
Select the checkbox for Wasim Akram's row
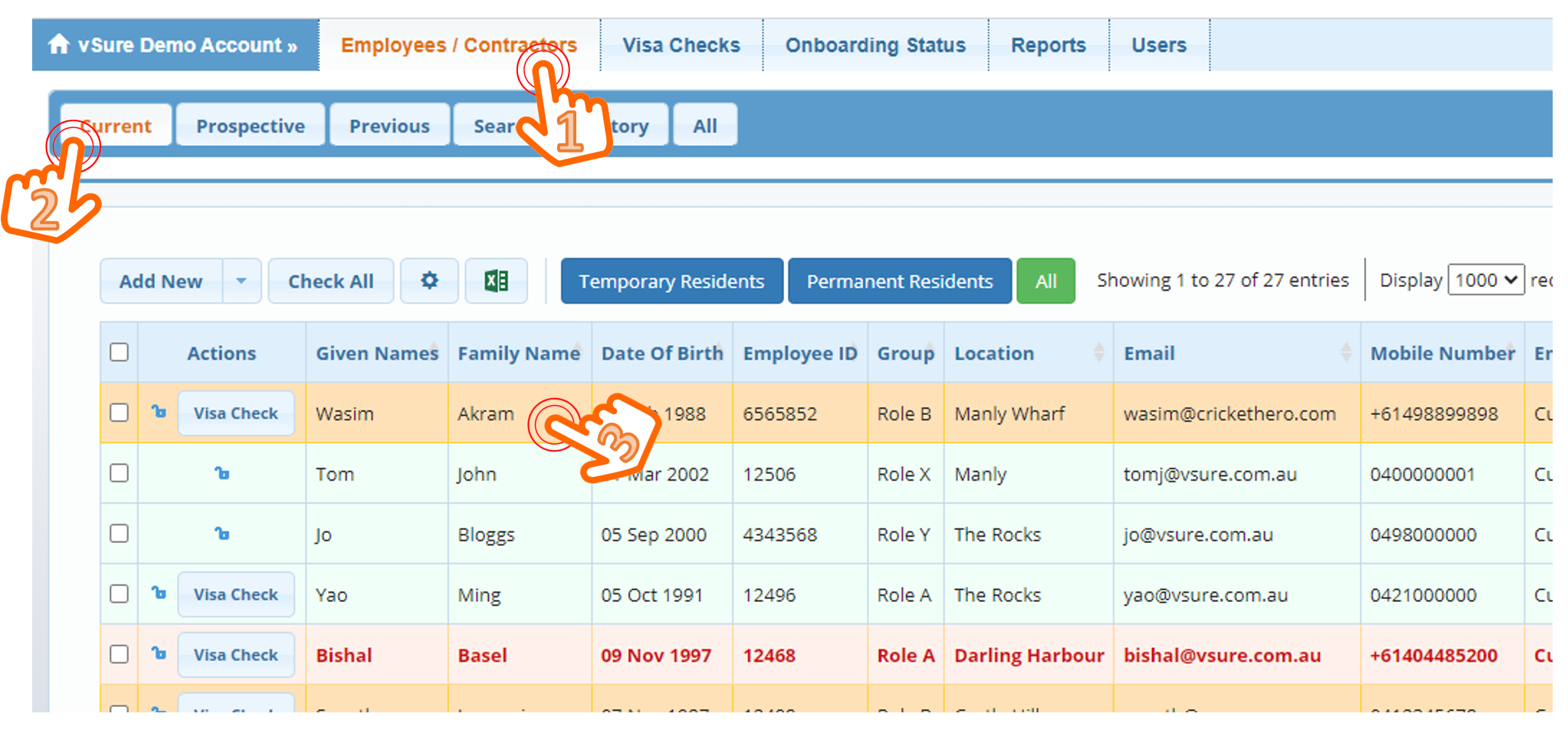pyautogui.click(x=119, y=413)
